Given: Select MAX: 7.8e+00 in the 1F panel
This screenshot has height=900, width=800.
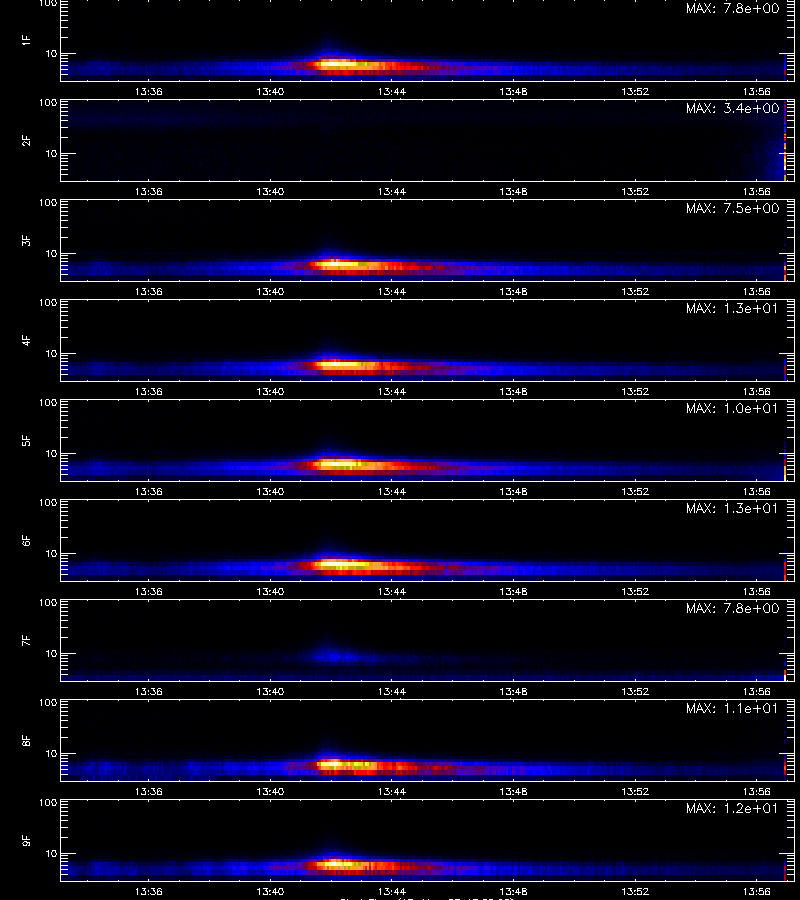Looking at the screenshot, I should click(732, 9).
